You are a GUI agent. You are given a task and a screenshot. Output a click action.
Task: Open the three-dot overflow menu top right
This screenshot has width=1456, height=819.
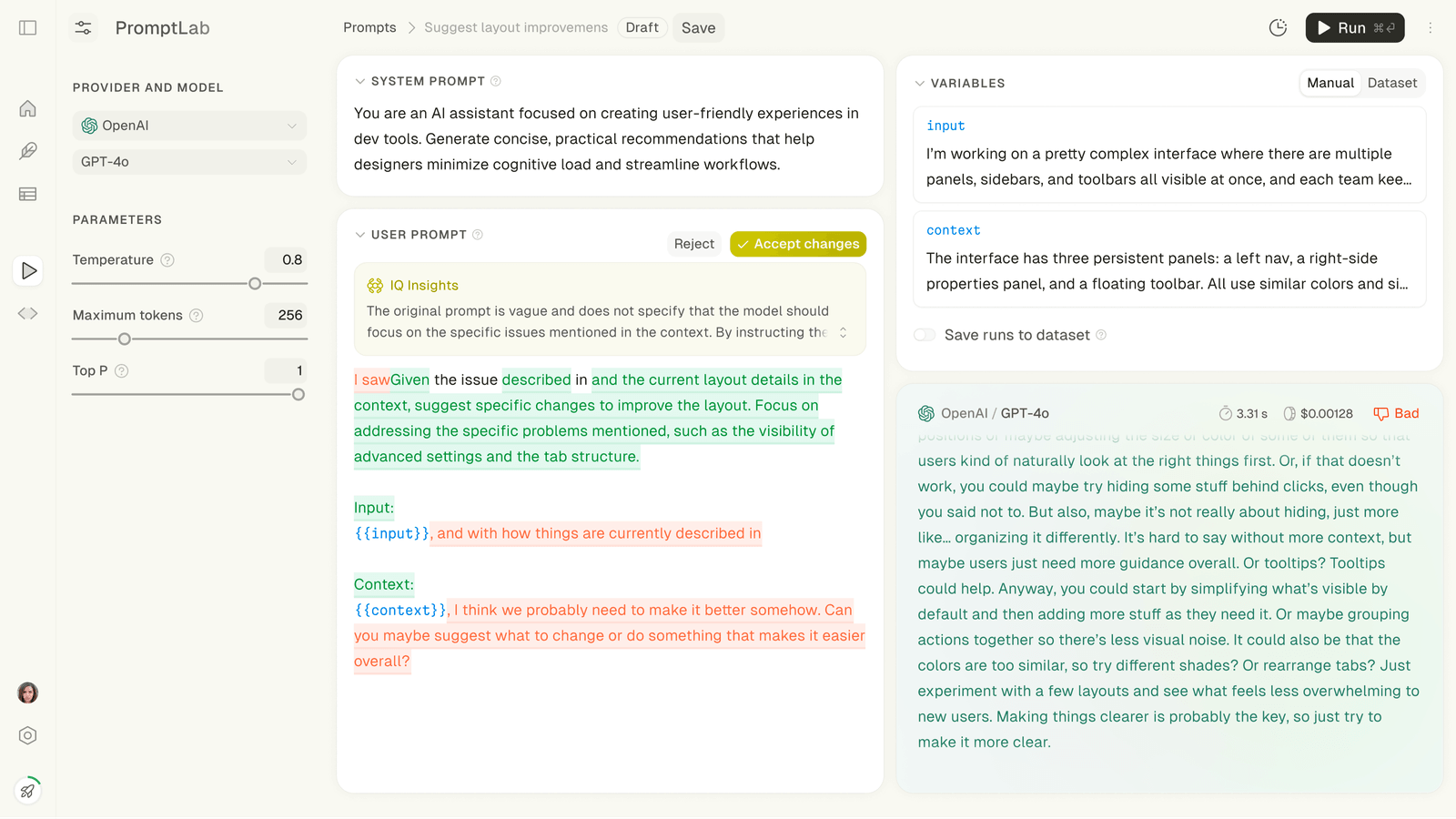[1431, 27]
